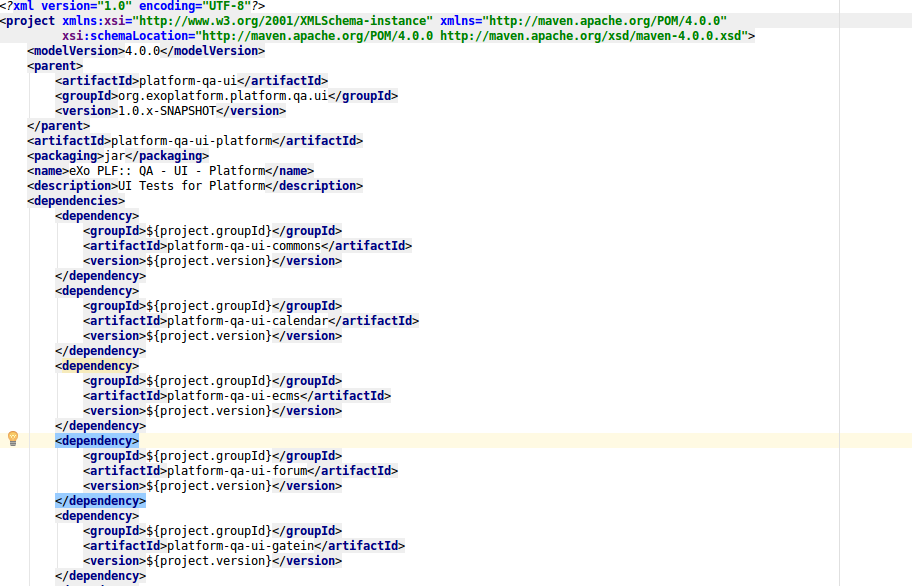Screen dimensions: 912x586
Task: Click the description UI Tests for Platform
Action: [x=195, y=186]
